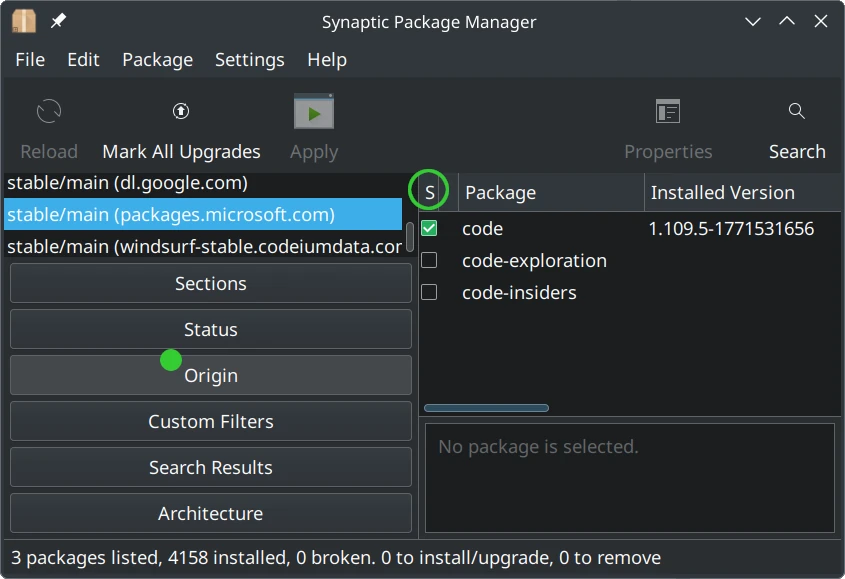Sort by the Package column header
Viewport: 845px width, 579px height.
(550, 193)
